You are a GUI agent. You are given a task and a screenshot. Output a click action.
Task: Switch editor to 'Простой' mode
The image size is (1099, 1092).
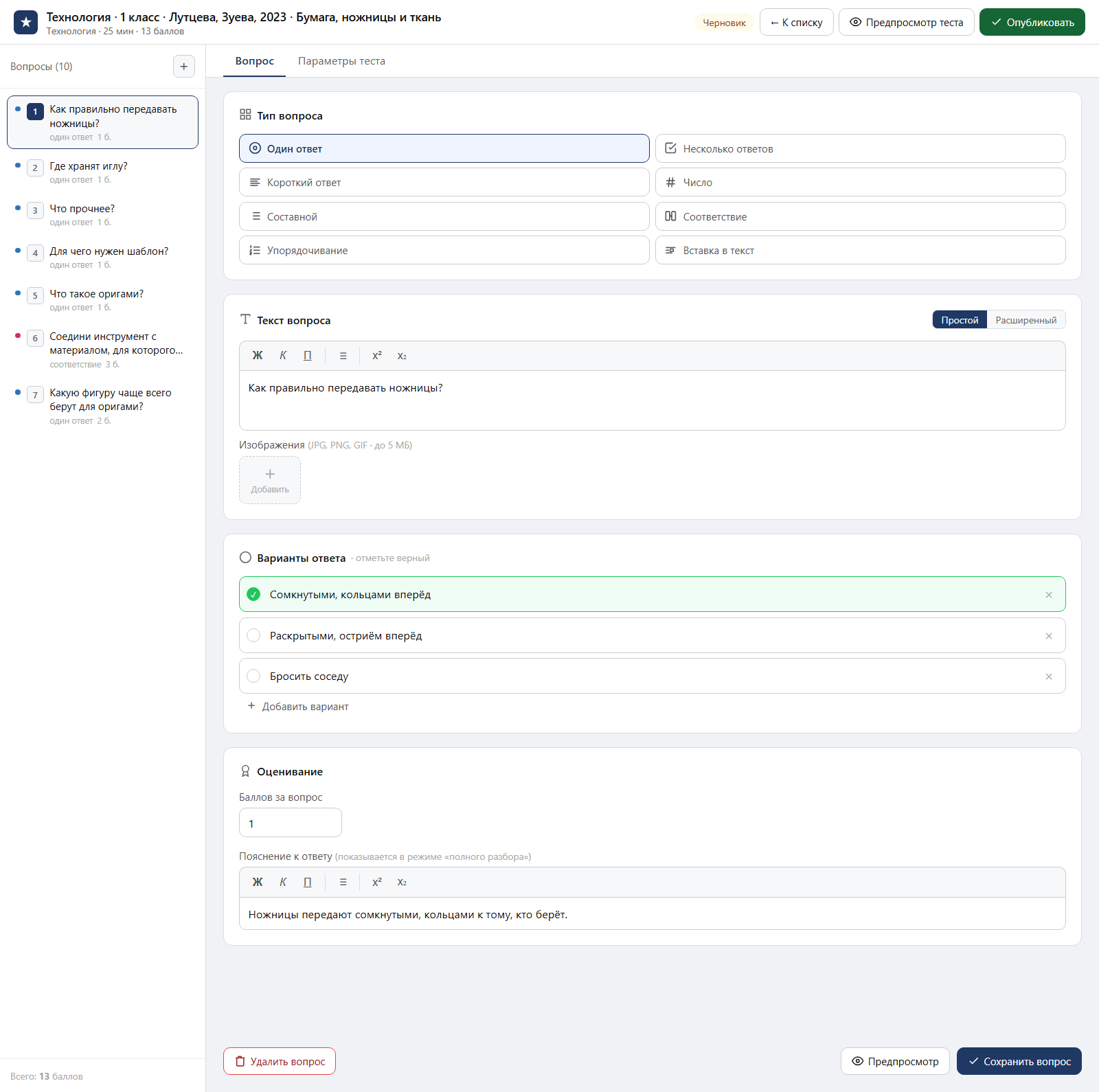960,320
